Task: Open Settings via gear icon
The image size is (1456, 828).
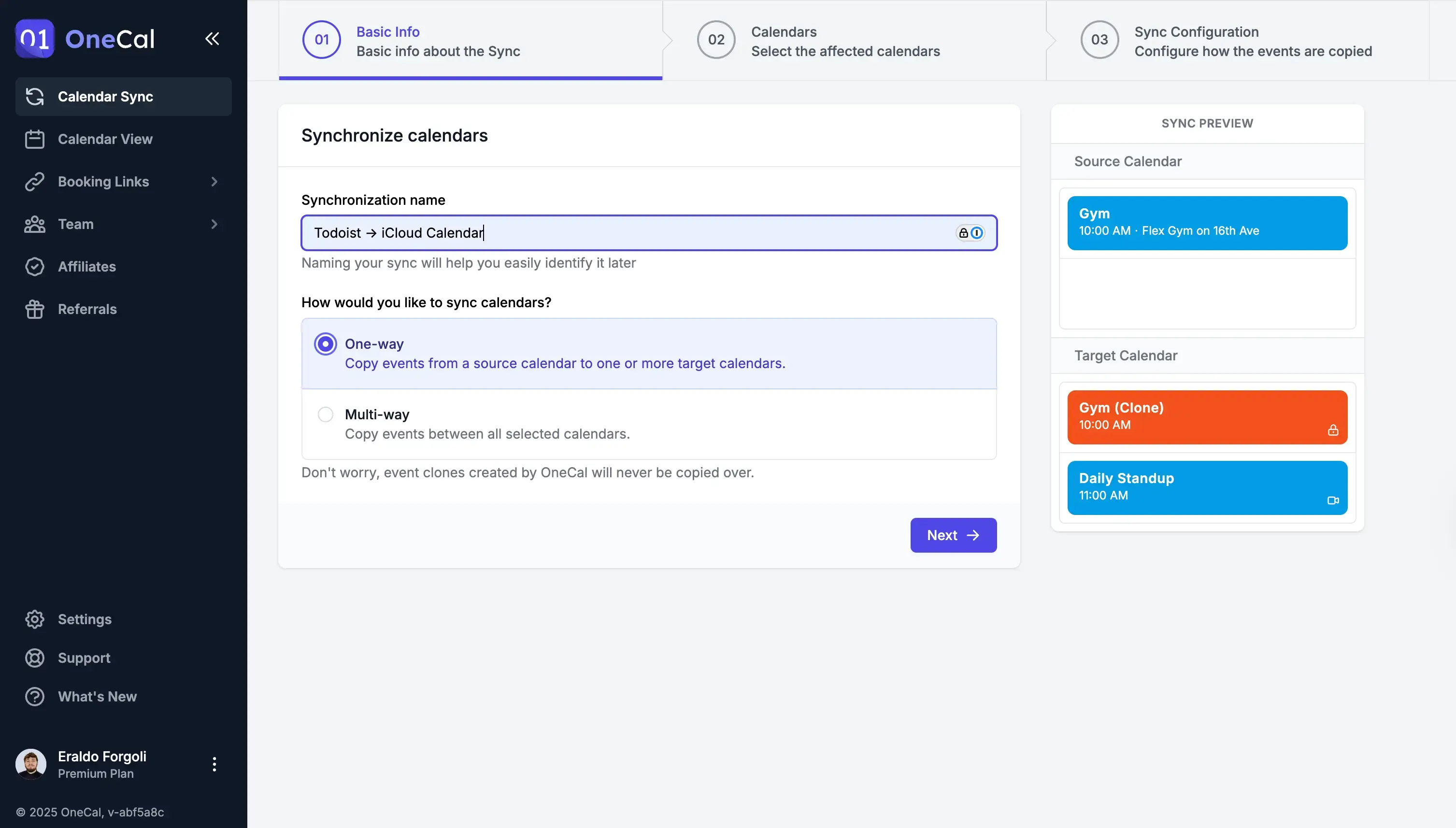Action: coord(35,619)
